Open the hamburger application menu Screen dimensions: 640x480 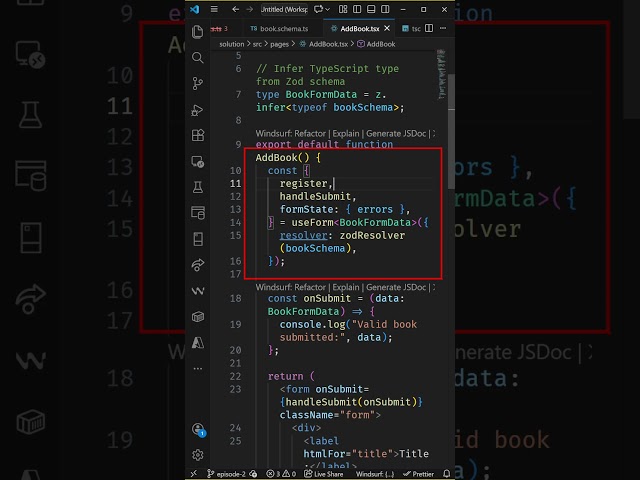pyautogui.click(x=214, y=9)
